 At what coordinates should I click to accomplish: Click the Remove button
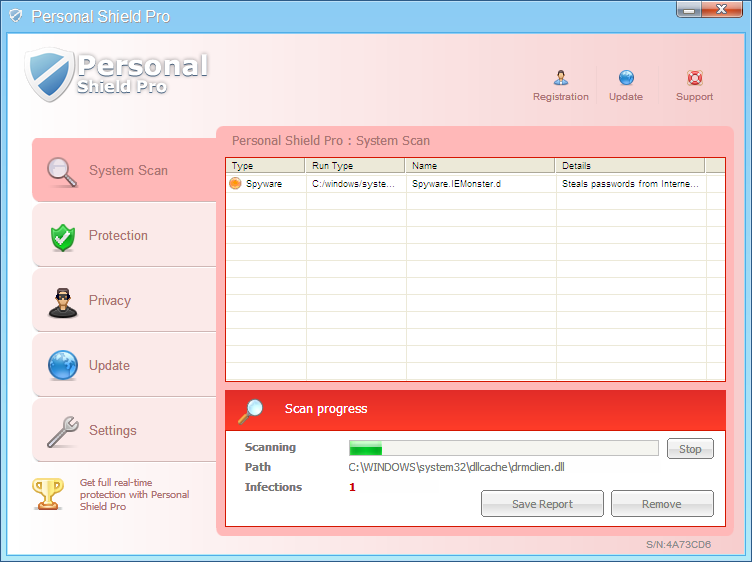662,503
